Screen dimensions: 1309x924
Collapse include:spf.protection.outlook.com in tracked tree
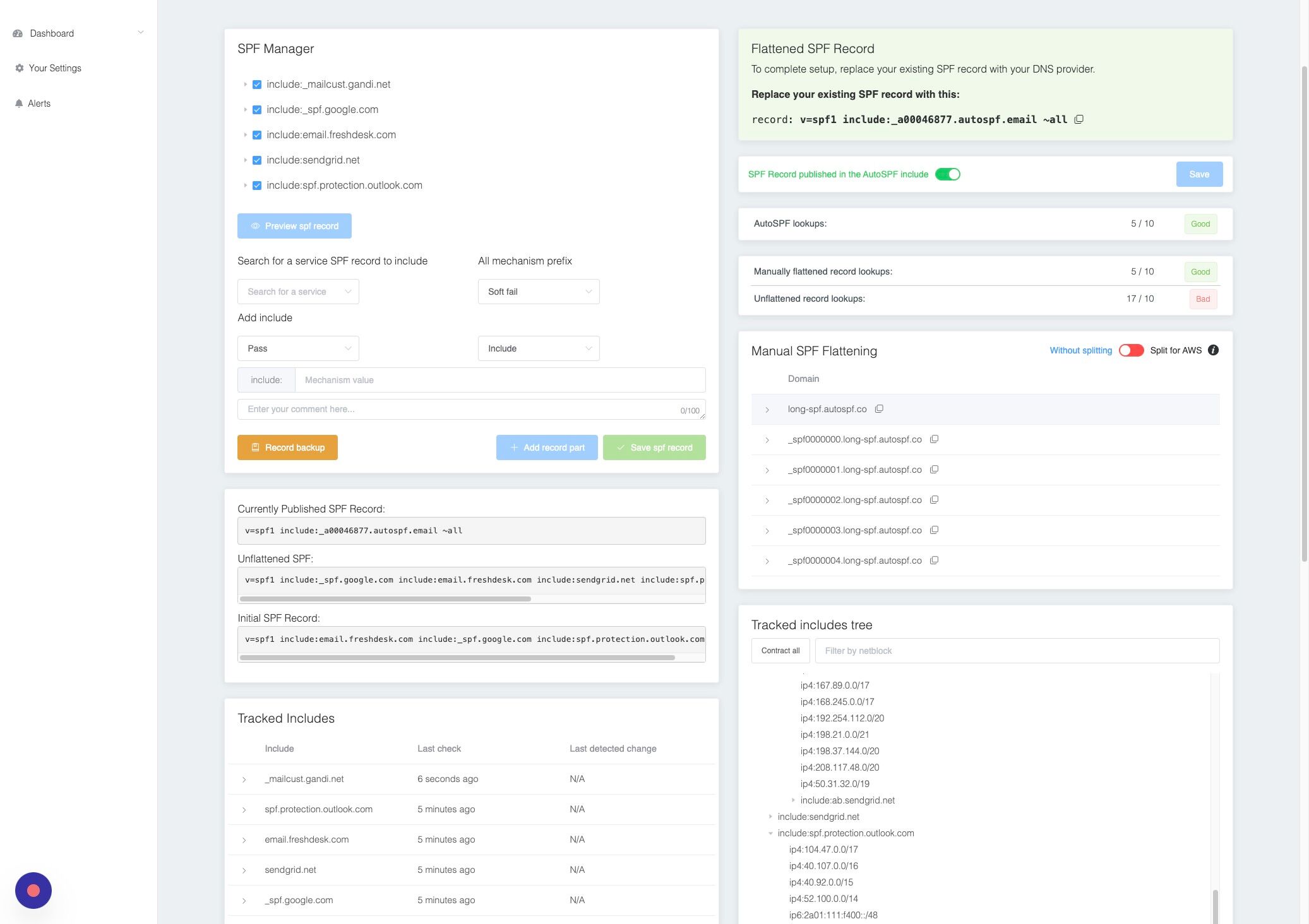tap(770, 832)
